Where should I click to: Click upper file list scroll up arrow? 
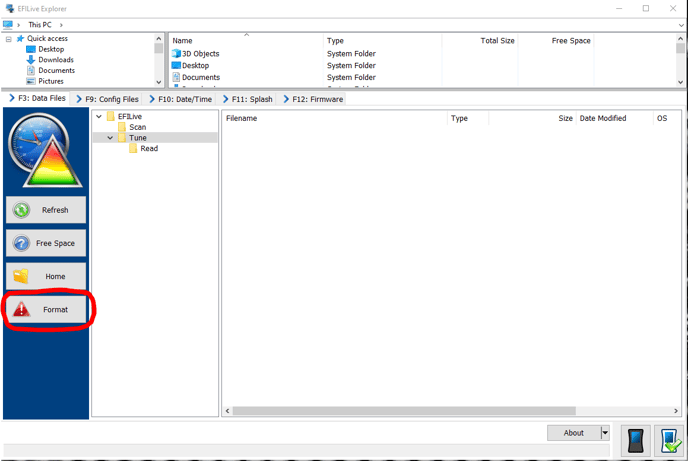[680, 39]
